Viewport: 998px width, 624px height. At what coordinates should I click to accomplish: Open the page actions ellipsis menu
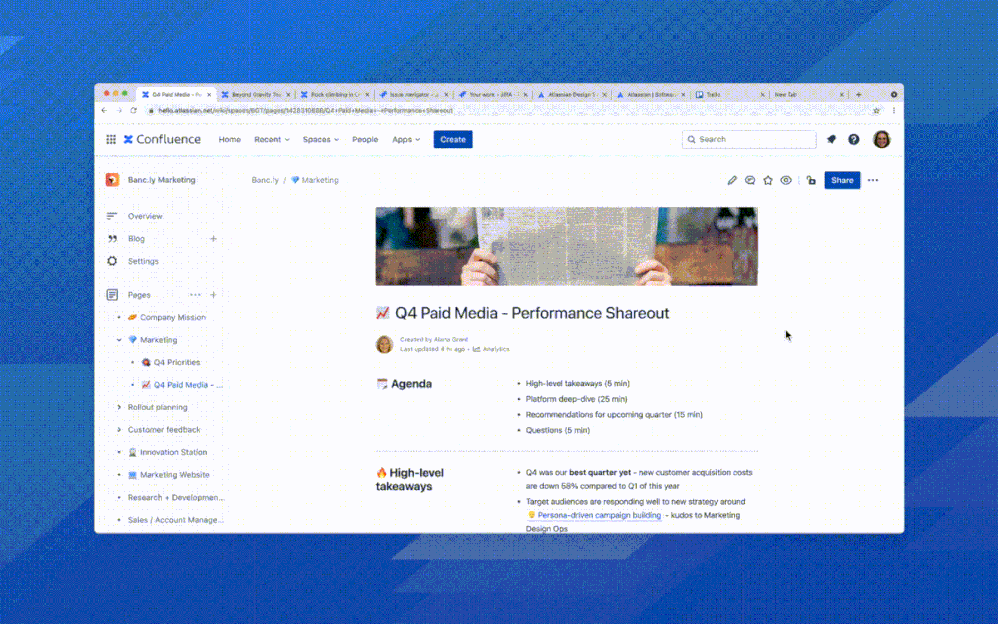tap(873, 180)
